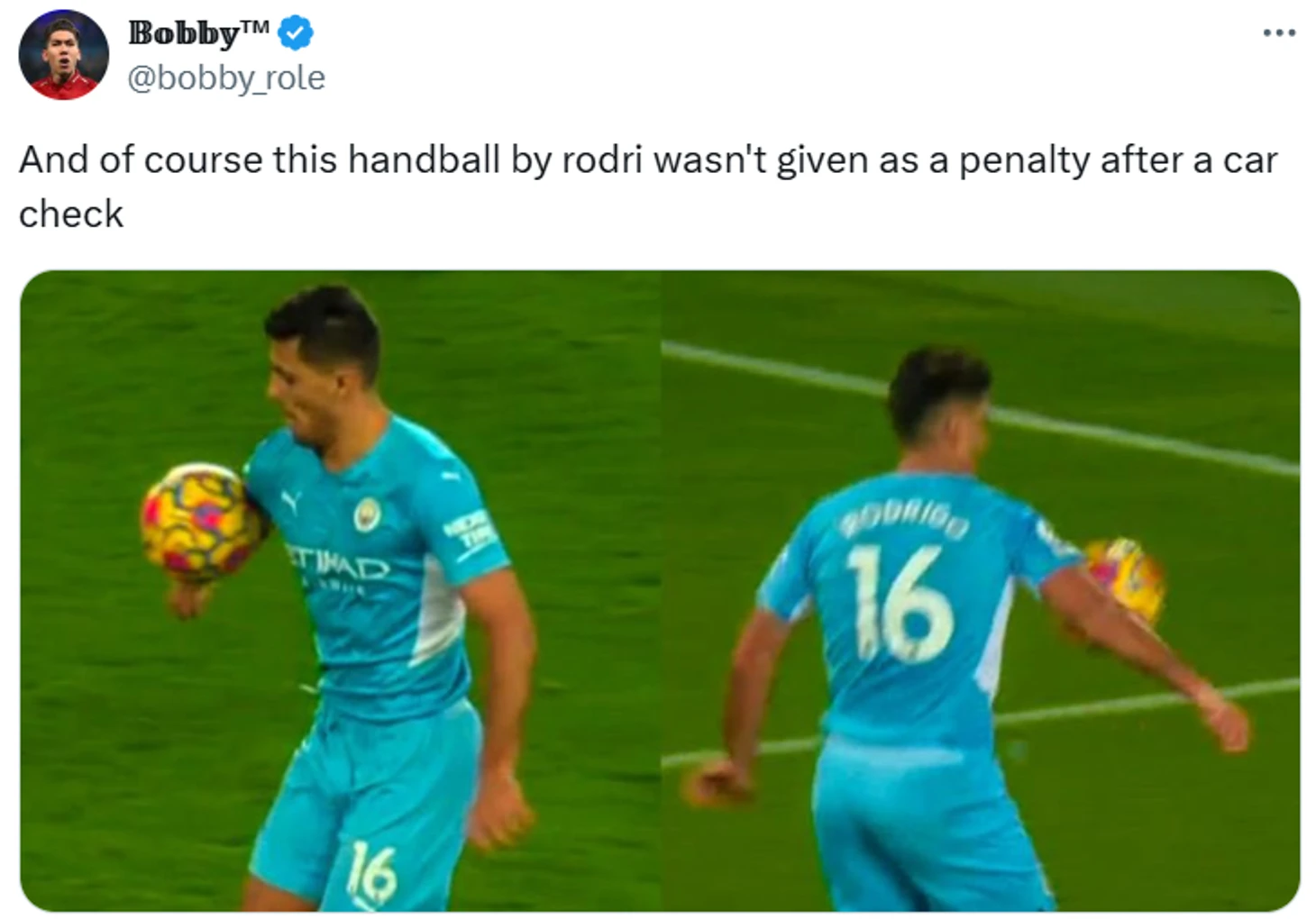Open Bobby's round profile avatar

pyautogui.click(x=64, y=54)
